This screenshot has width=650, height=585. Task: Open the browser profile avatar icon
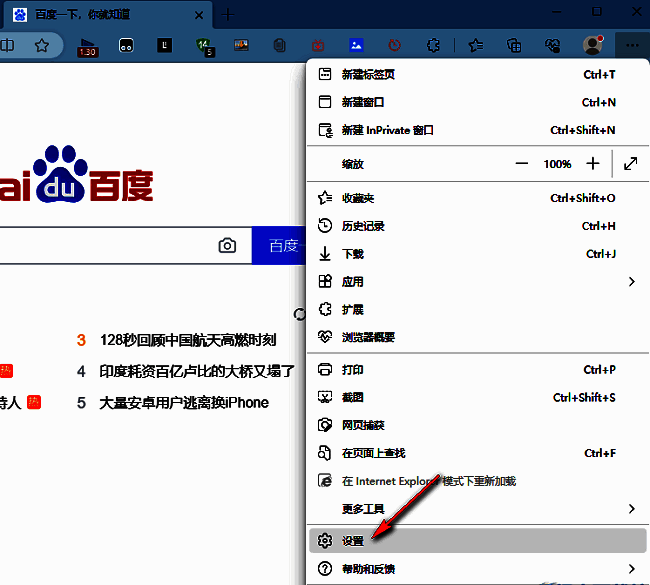click(593, 45)
